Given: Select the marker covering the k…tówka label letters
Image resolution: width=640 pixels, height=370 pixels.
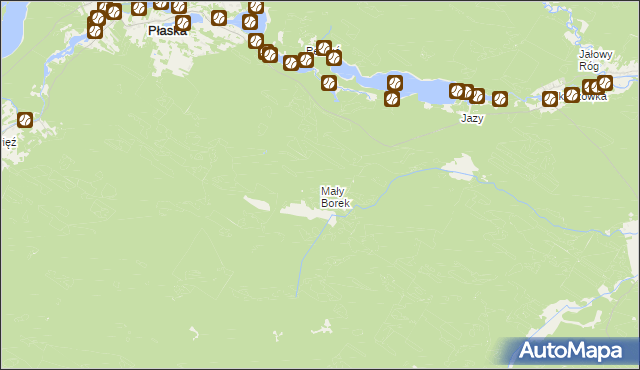Looking at the screenshot, I should point(572,95).
